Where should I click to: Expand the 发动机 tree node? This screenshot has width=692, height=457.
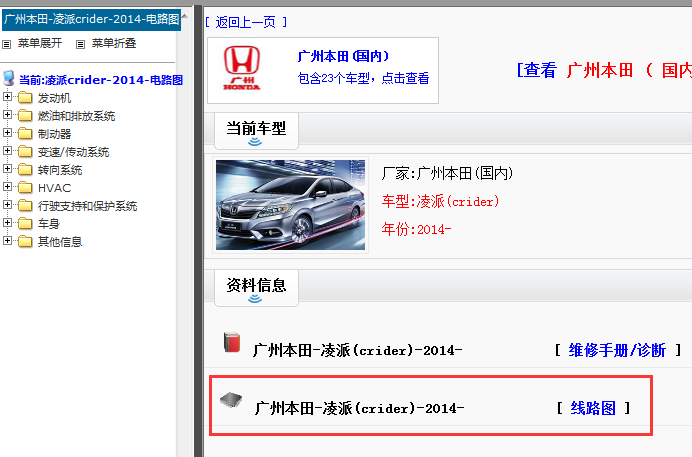(7, 96)
